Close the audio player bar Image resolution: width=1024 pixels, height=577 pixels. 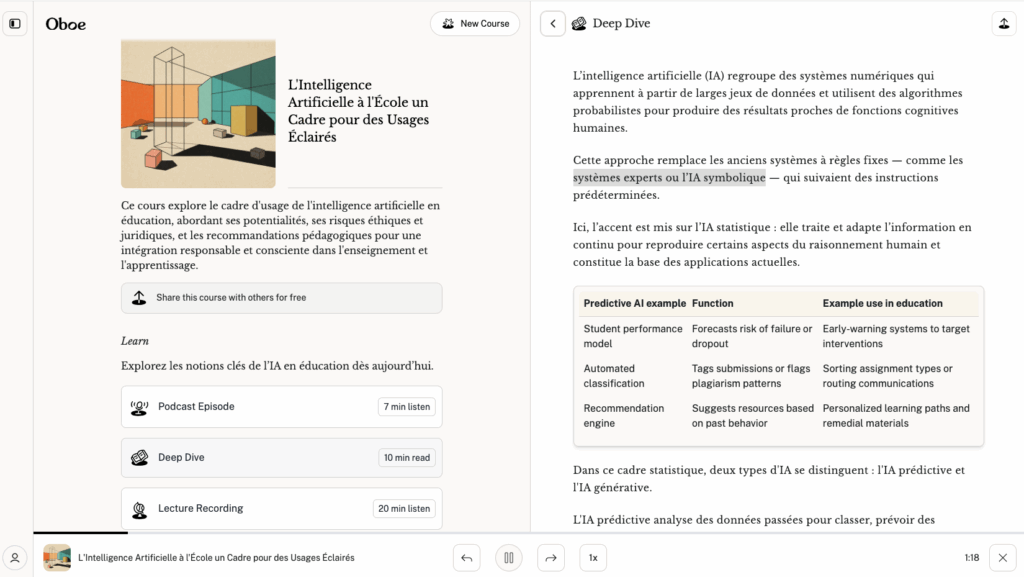[x=1003, y=558]
